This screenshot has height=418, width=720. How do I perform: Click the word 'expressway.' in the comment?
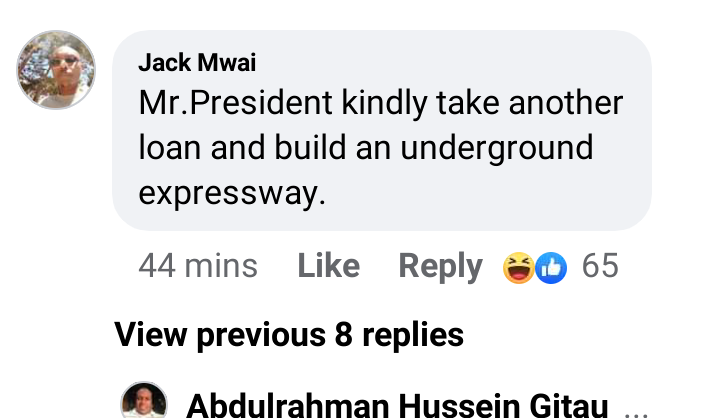click(x=232, y=194)
